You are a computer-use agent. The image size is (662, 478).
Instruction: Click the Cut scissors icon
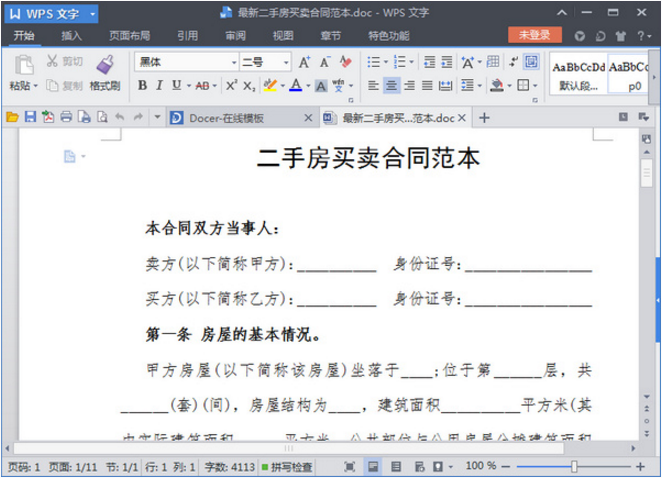point(52,61)
